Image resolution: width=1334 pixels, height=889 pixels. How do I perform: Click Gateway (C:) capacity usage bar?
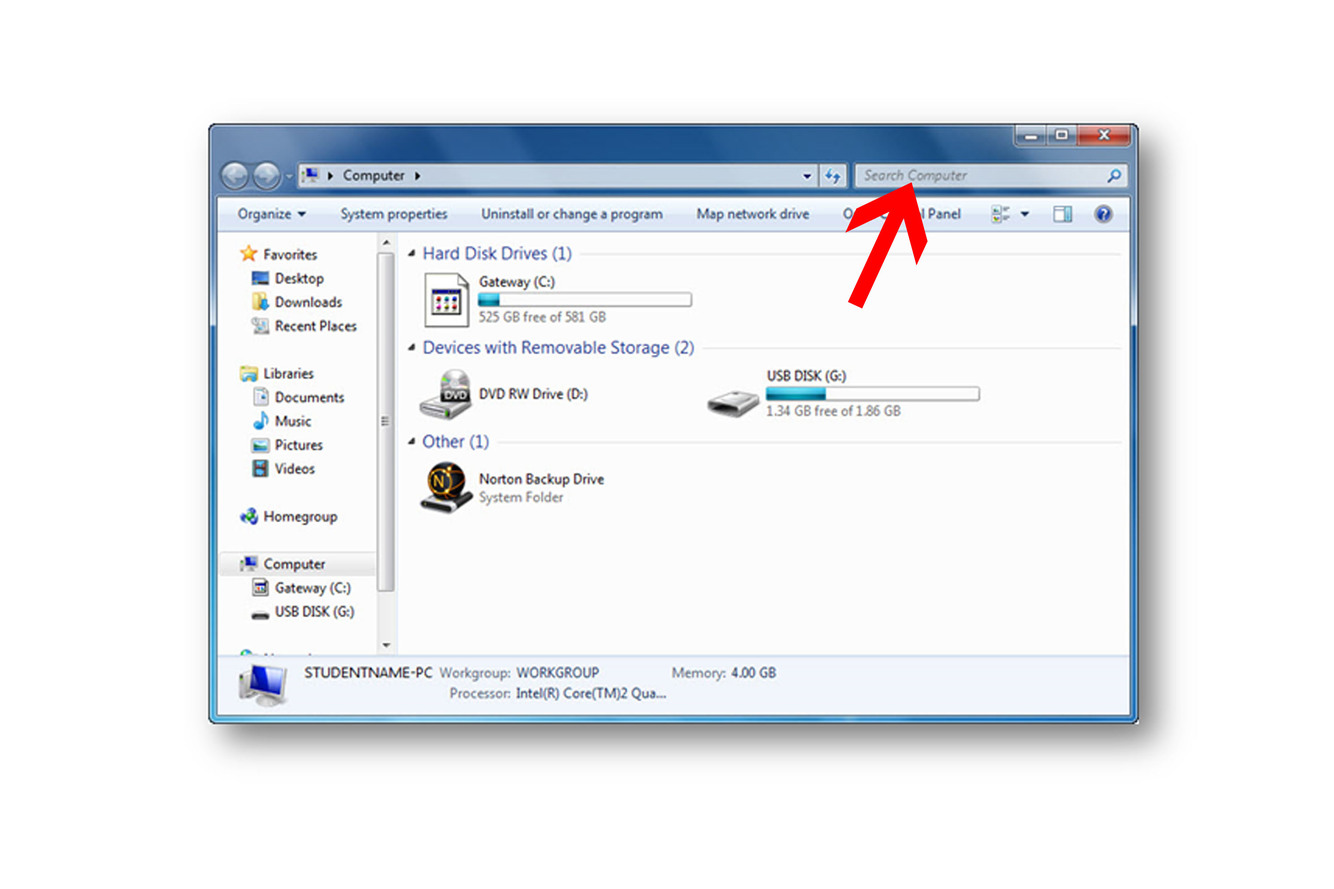585,299
